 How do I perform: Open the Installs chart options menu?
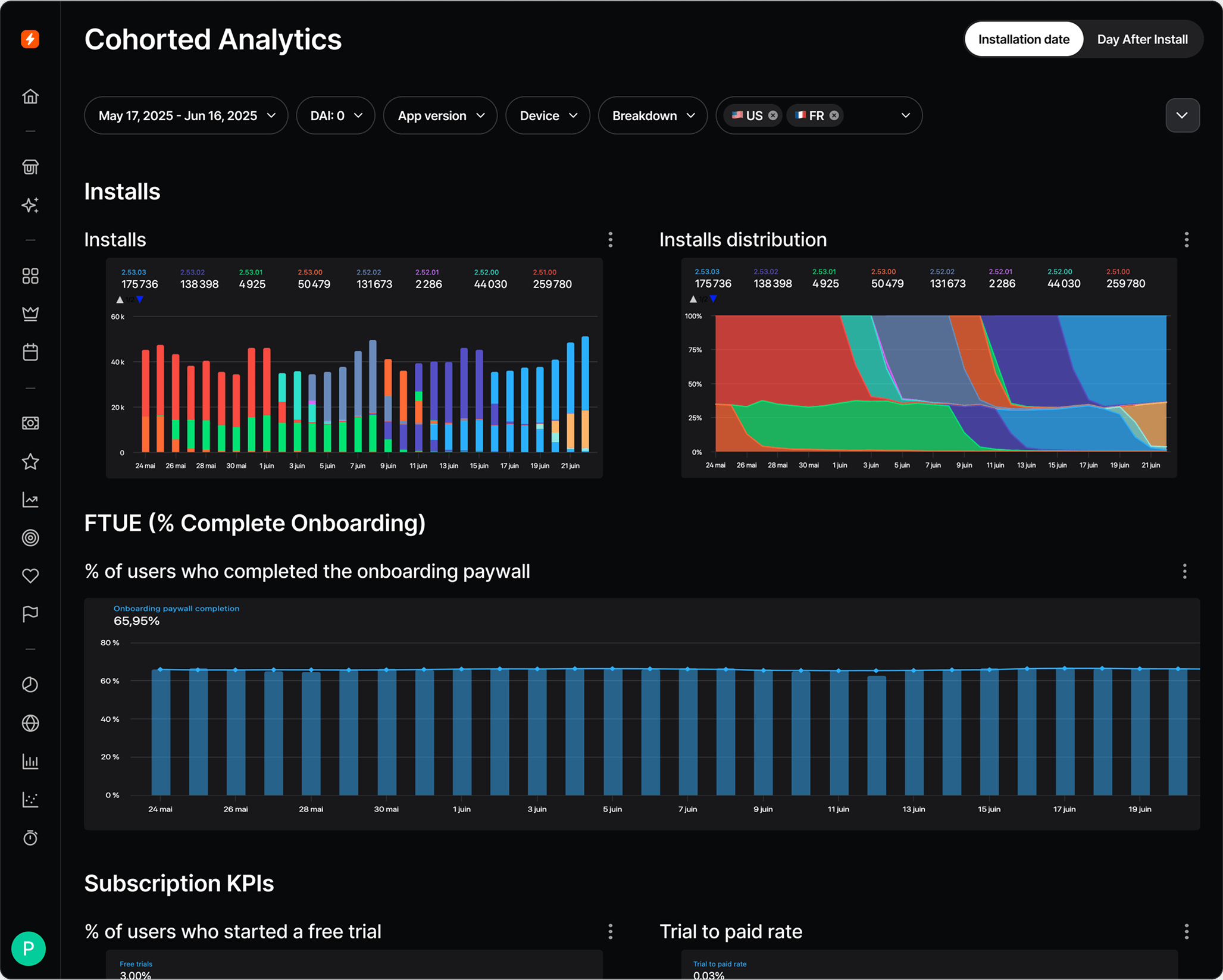coord(611,240)
